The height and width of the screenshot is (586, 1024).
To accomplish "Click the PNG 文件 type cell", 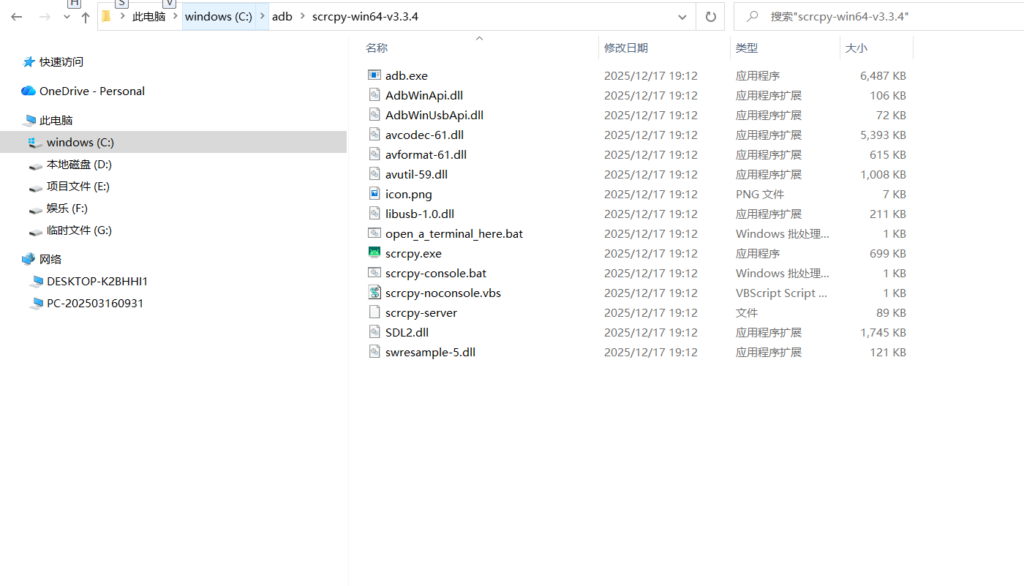I will (x=760, y=194).
